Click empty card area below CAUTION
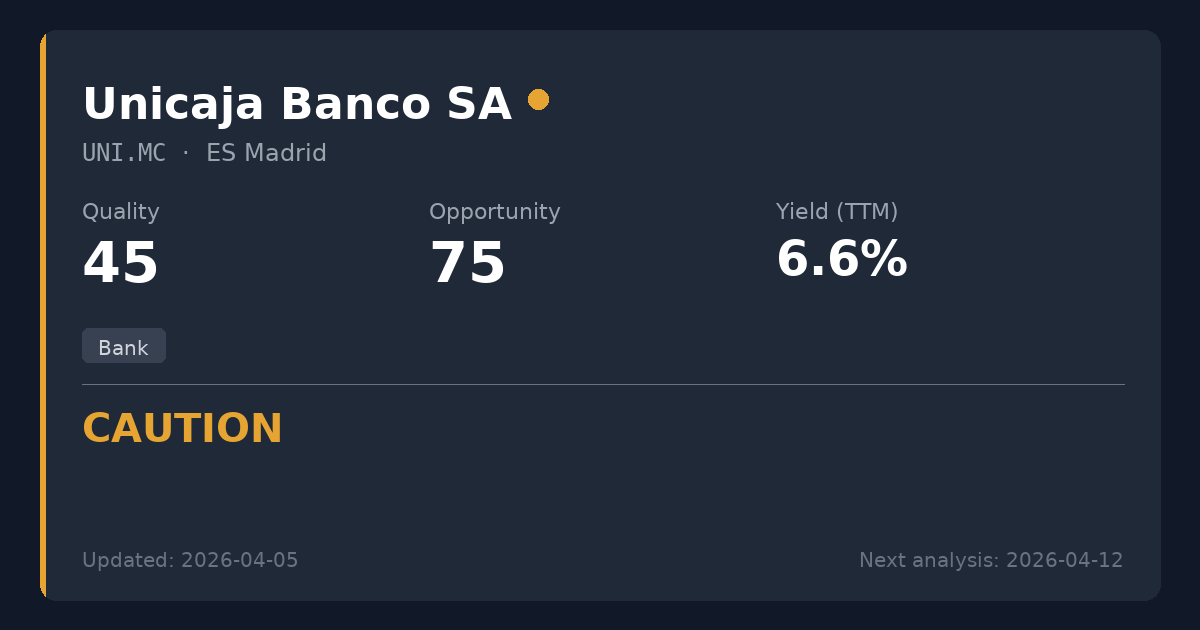 (600, 495)
